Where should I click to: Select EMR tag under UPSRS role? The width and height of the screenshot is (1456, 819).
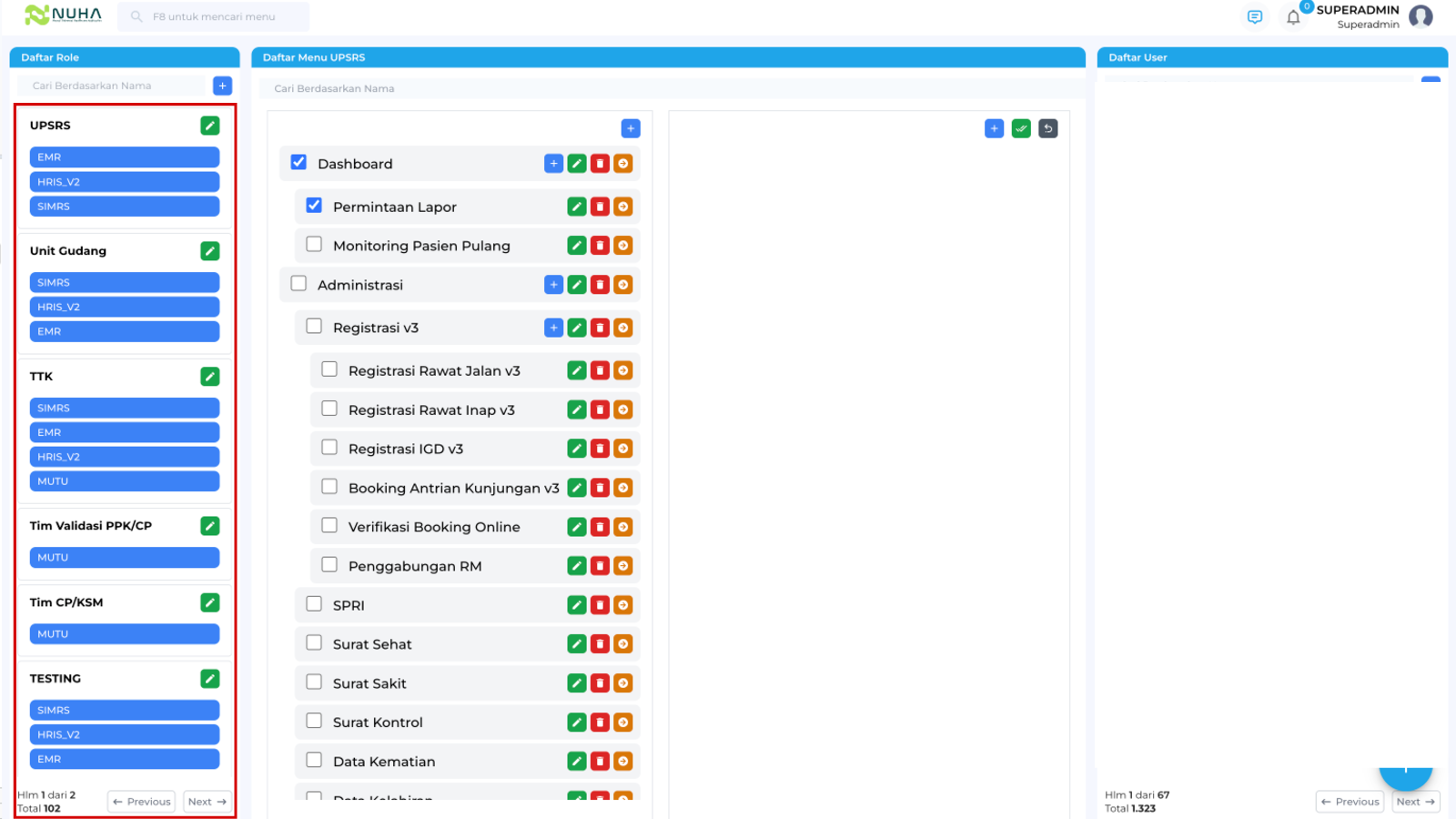point(125,157)
